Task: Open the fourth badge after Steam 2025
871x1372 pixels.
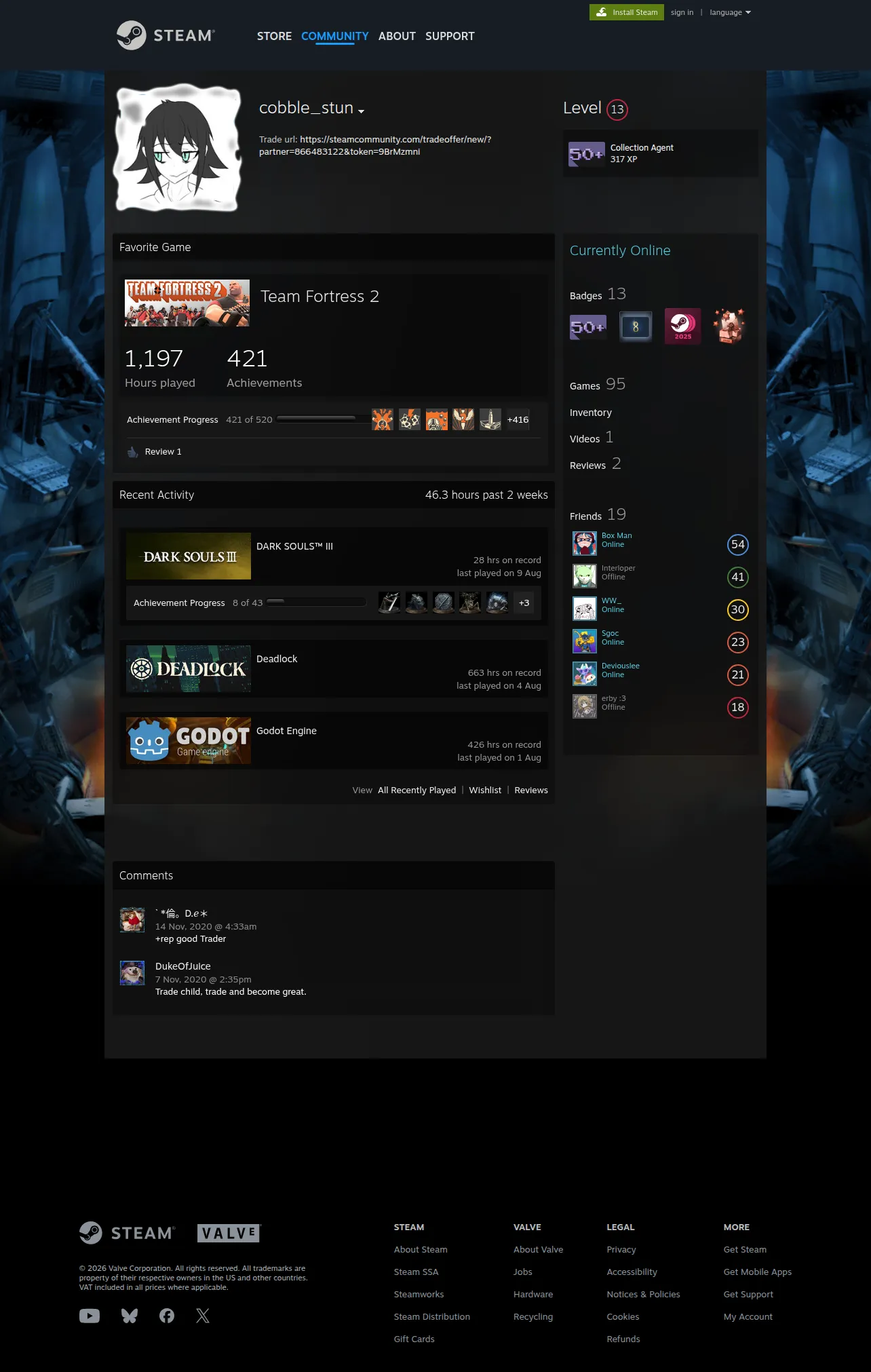Action: [x=729, y=326]
